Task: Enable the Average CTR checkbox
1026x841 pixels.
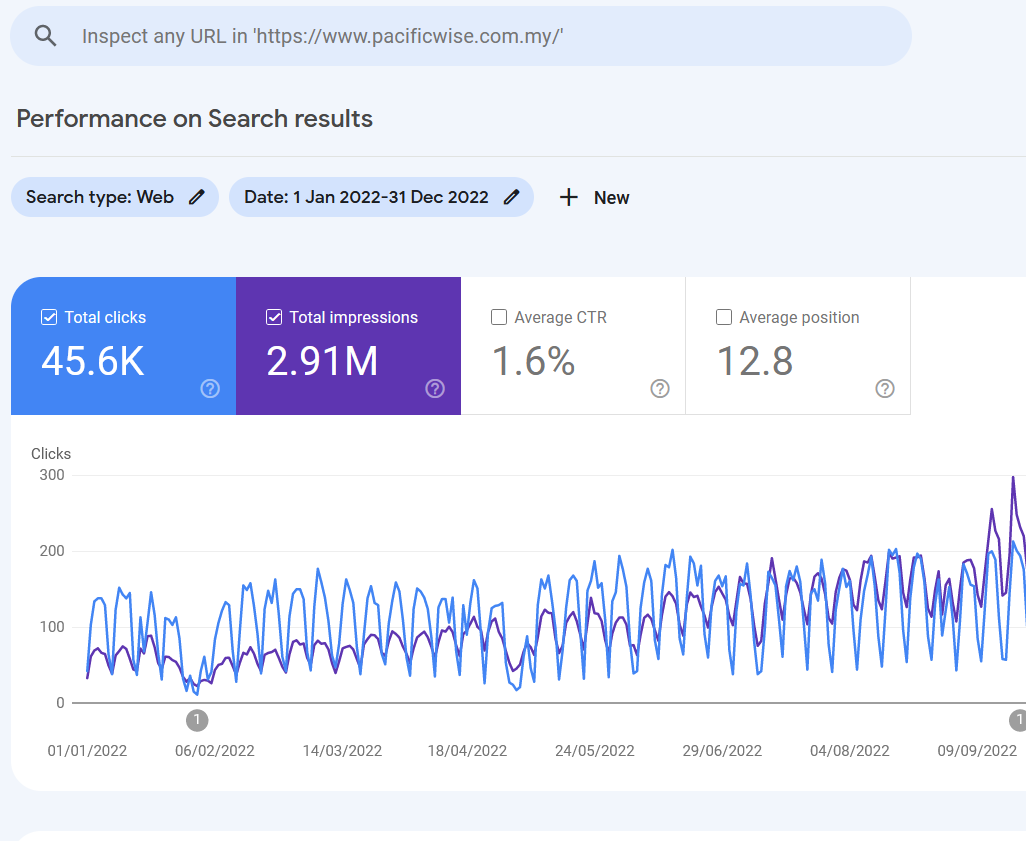Action: click(499, 317)
